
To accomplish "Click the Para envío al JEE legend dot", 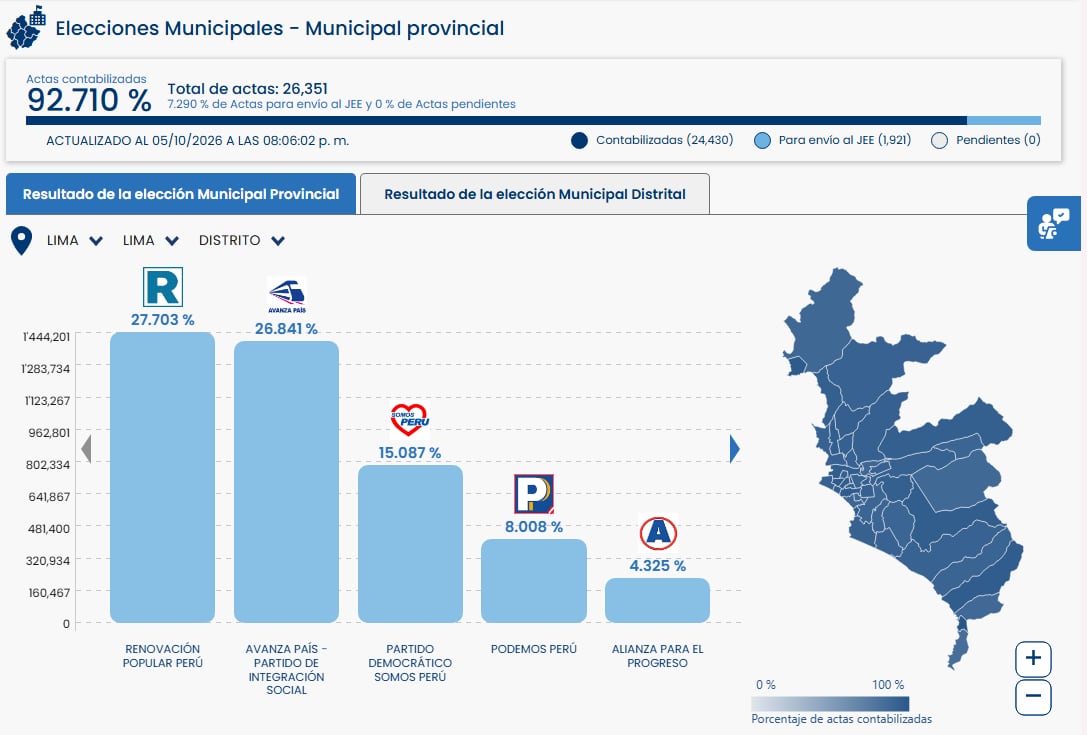I will click(762, 141).
